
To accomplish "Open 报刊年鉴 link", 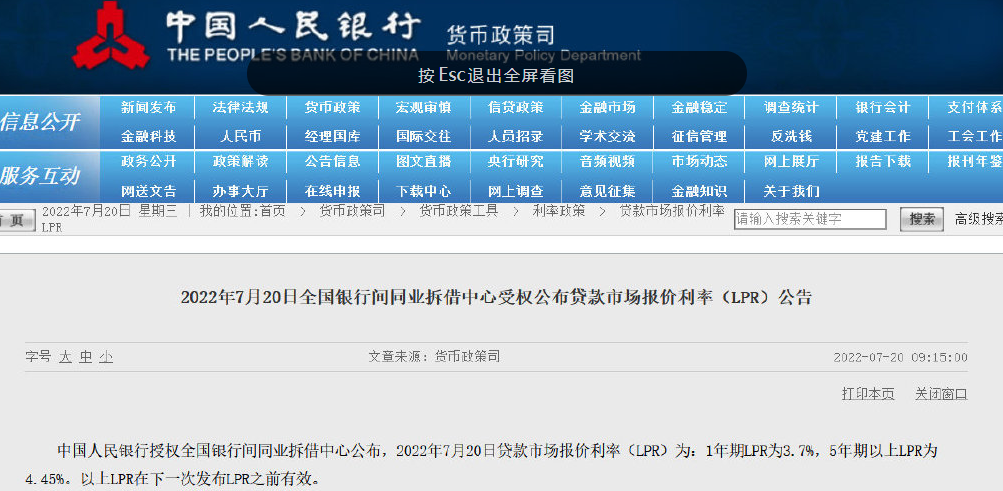I will click(x=975, y=161).
